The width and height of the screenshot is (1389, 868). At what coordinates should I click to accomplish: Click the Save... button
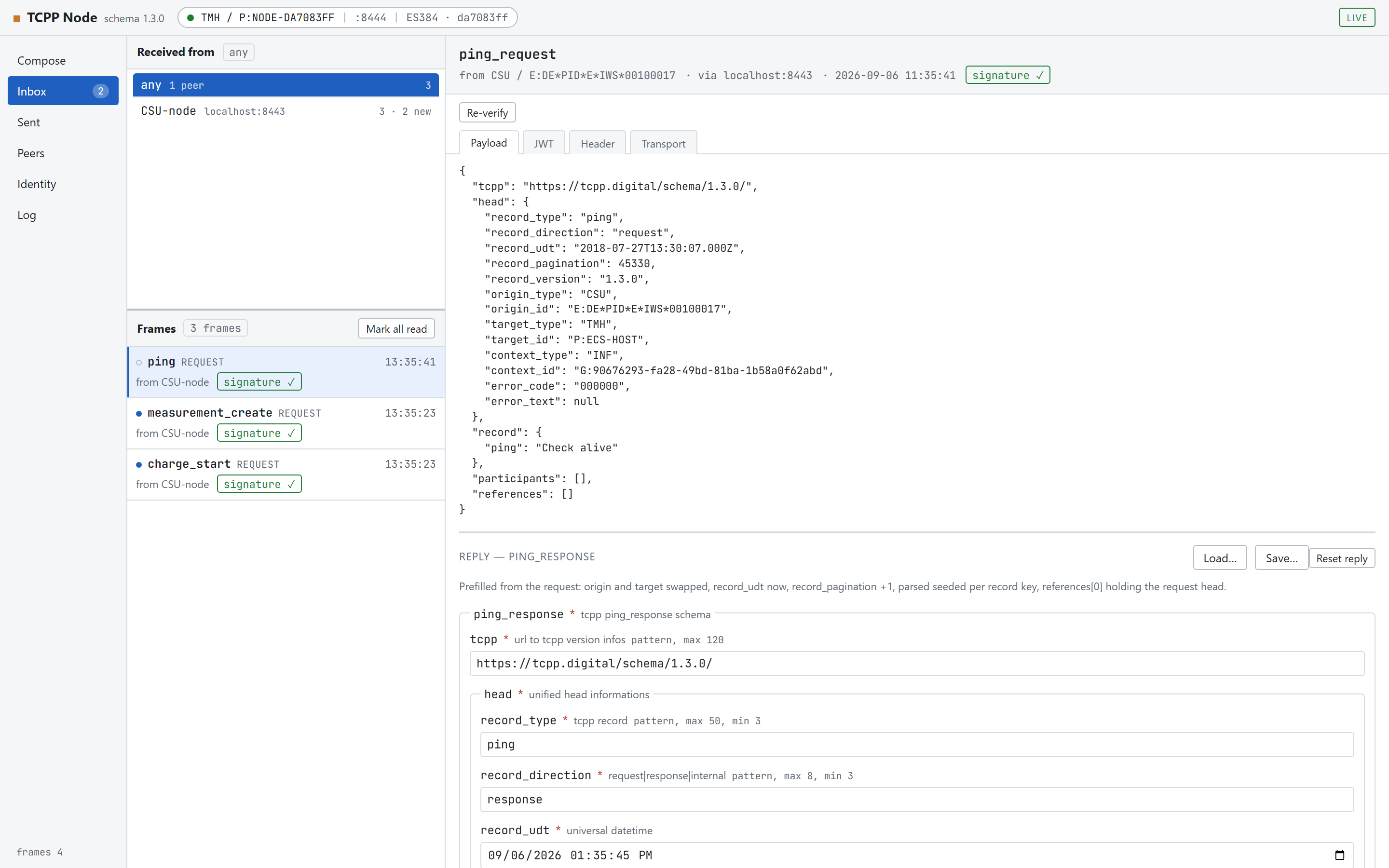[x=1281, y=557]
